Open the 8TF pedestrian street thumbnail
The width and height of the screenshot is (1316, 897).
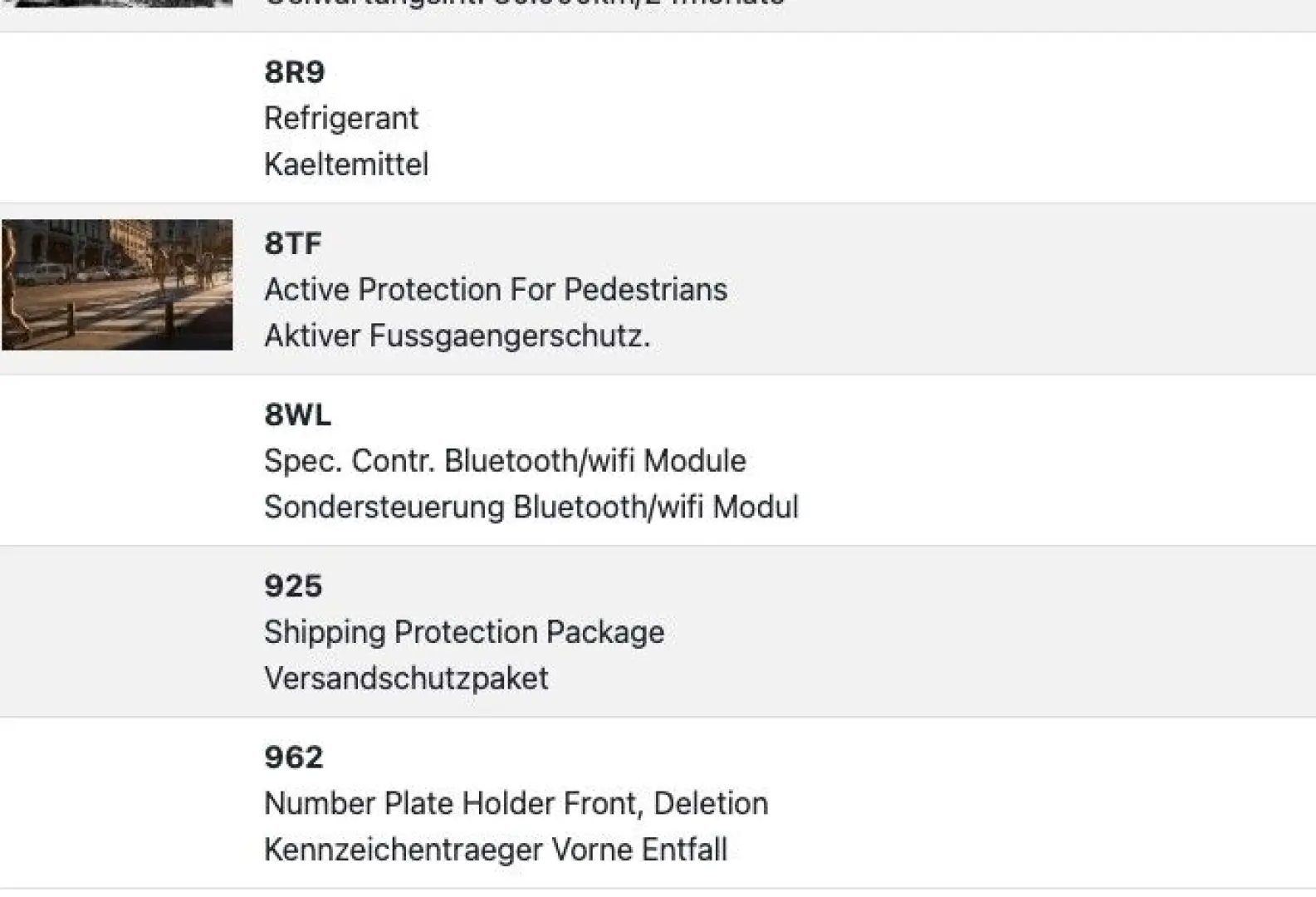(x=117, y=284)
